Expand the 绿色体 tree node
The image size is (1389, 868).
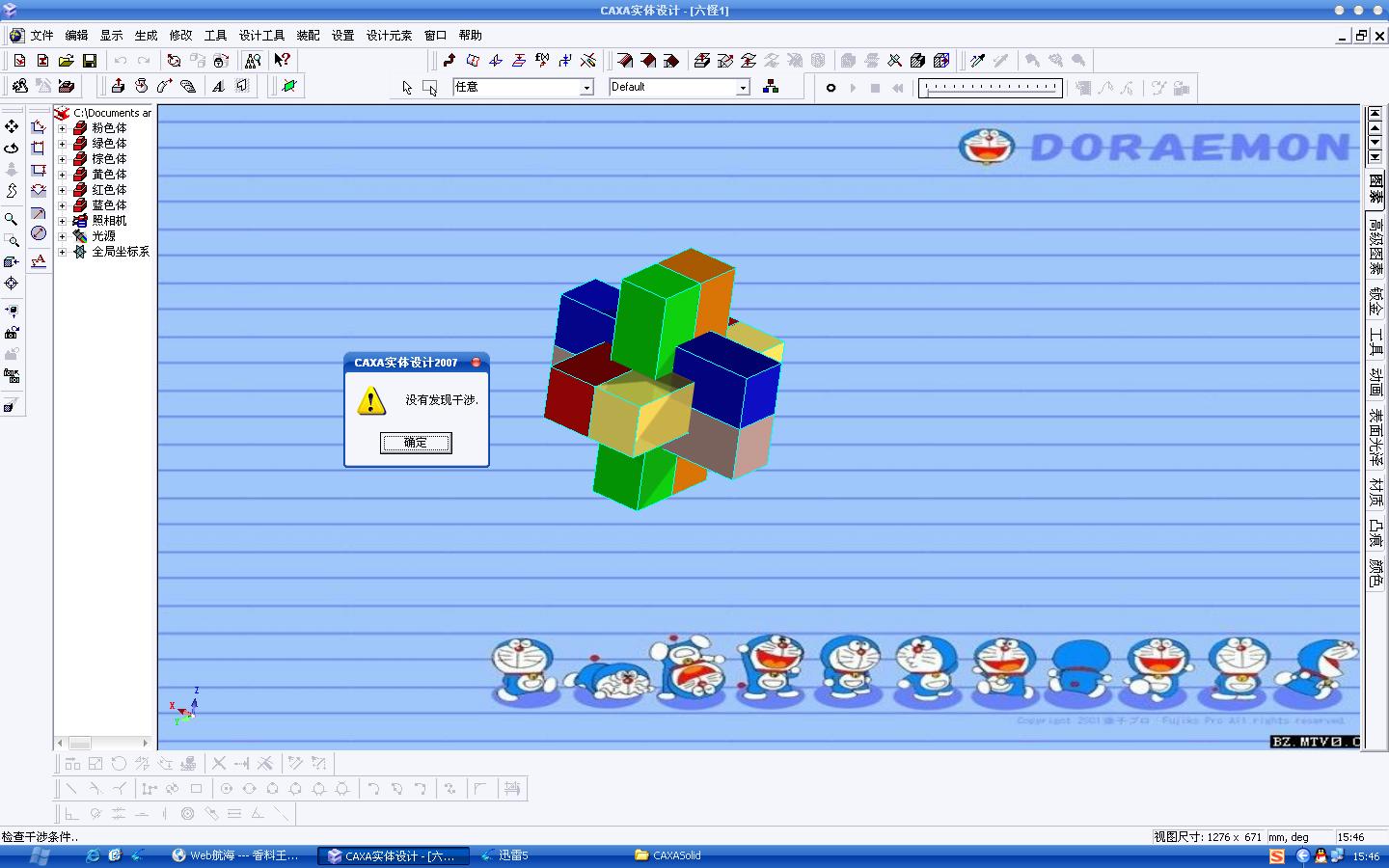click(62, 144)
